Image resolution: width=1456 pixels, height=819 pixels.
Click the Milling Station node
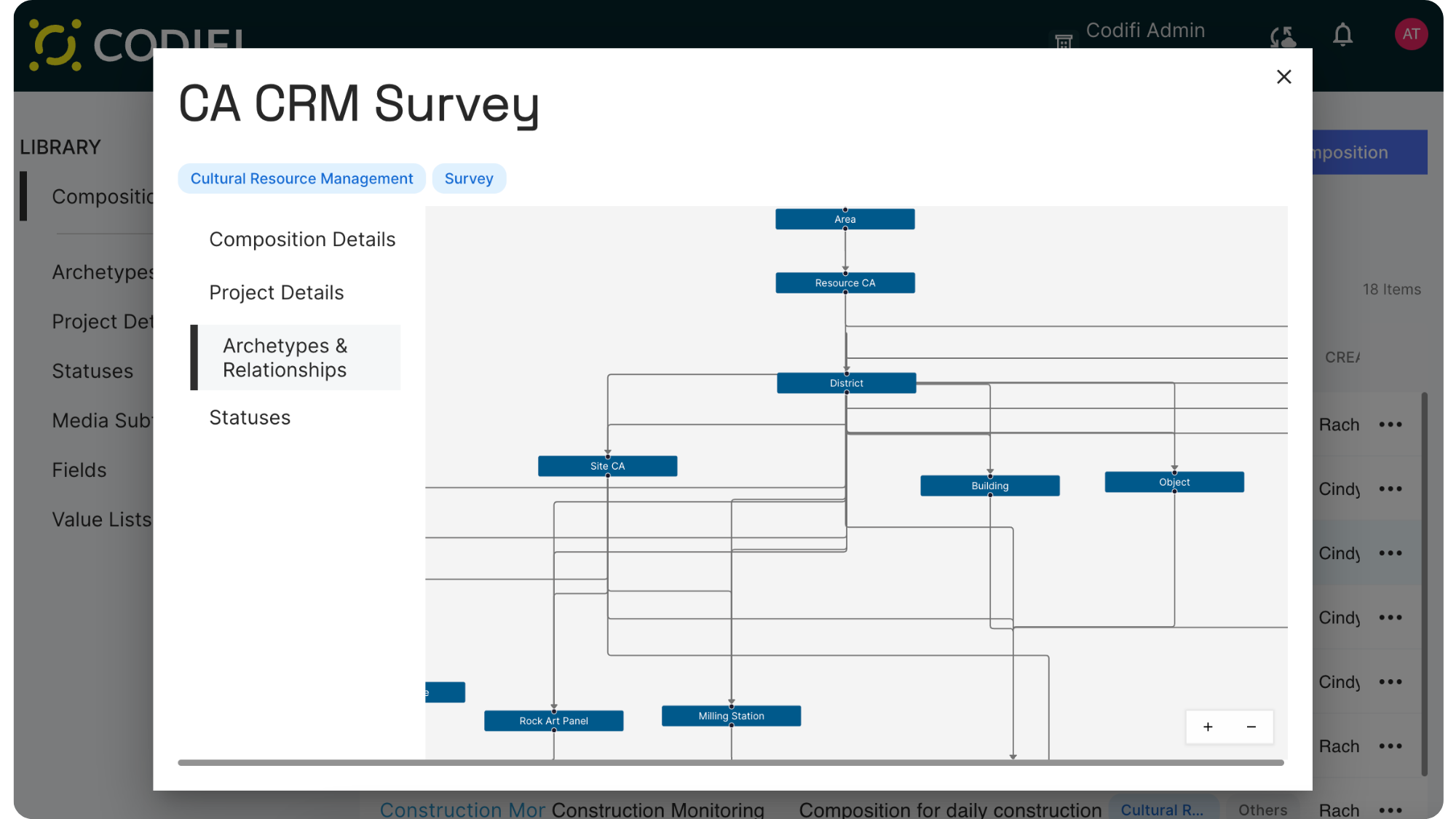[731, 716]
